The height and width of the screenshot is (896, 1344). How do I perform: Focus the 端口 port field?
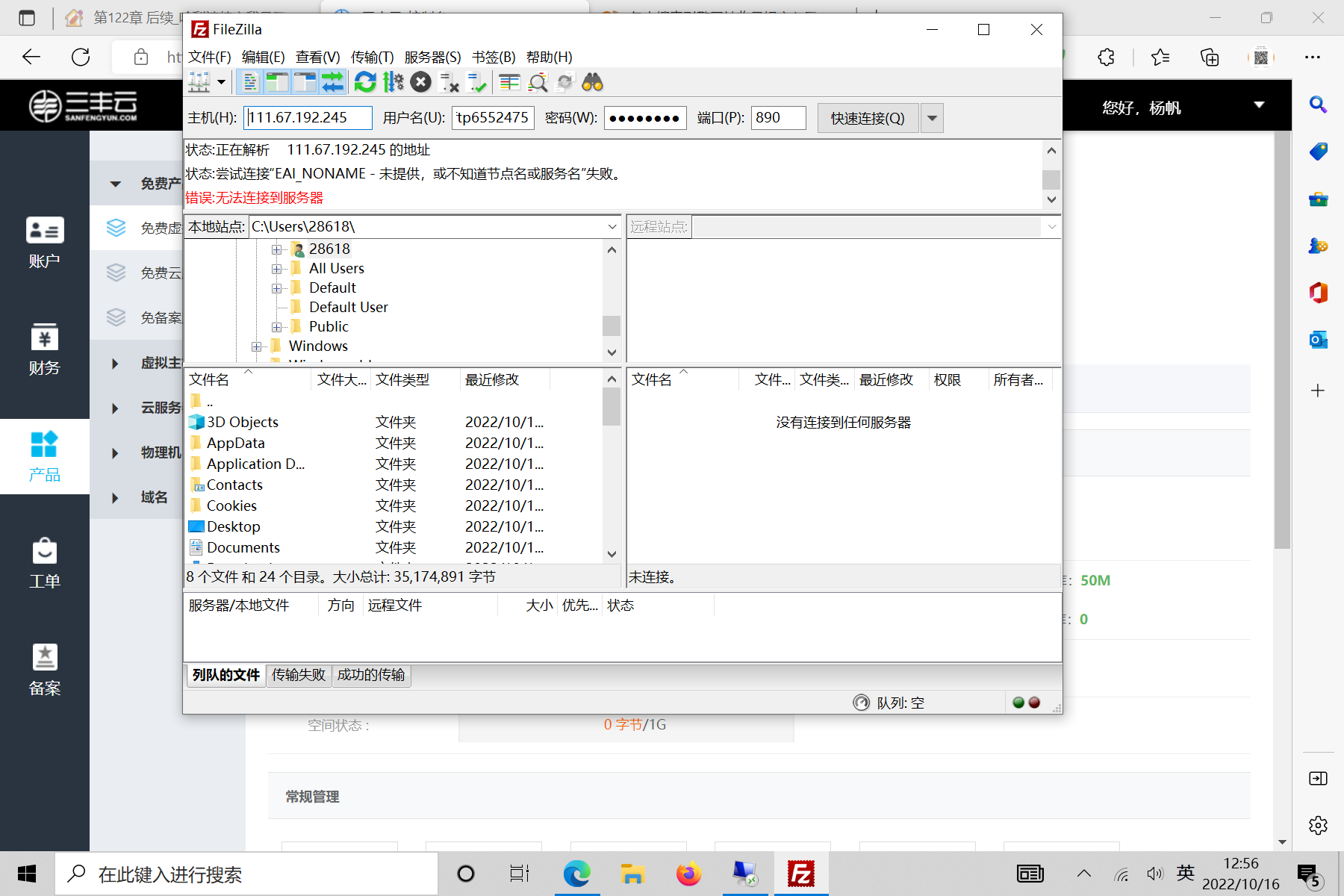(x=779, y=118)
